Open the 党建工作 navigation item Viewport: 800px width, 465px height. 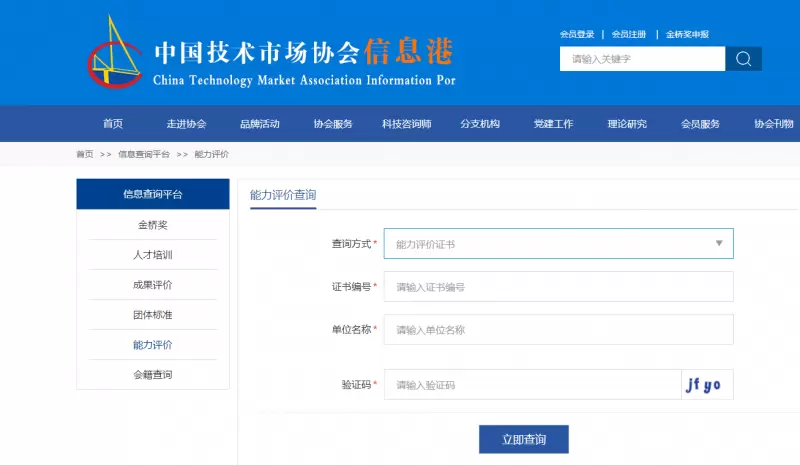[x=553, y=124]
